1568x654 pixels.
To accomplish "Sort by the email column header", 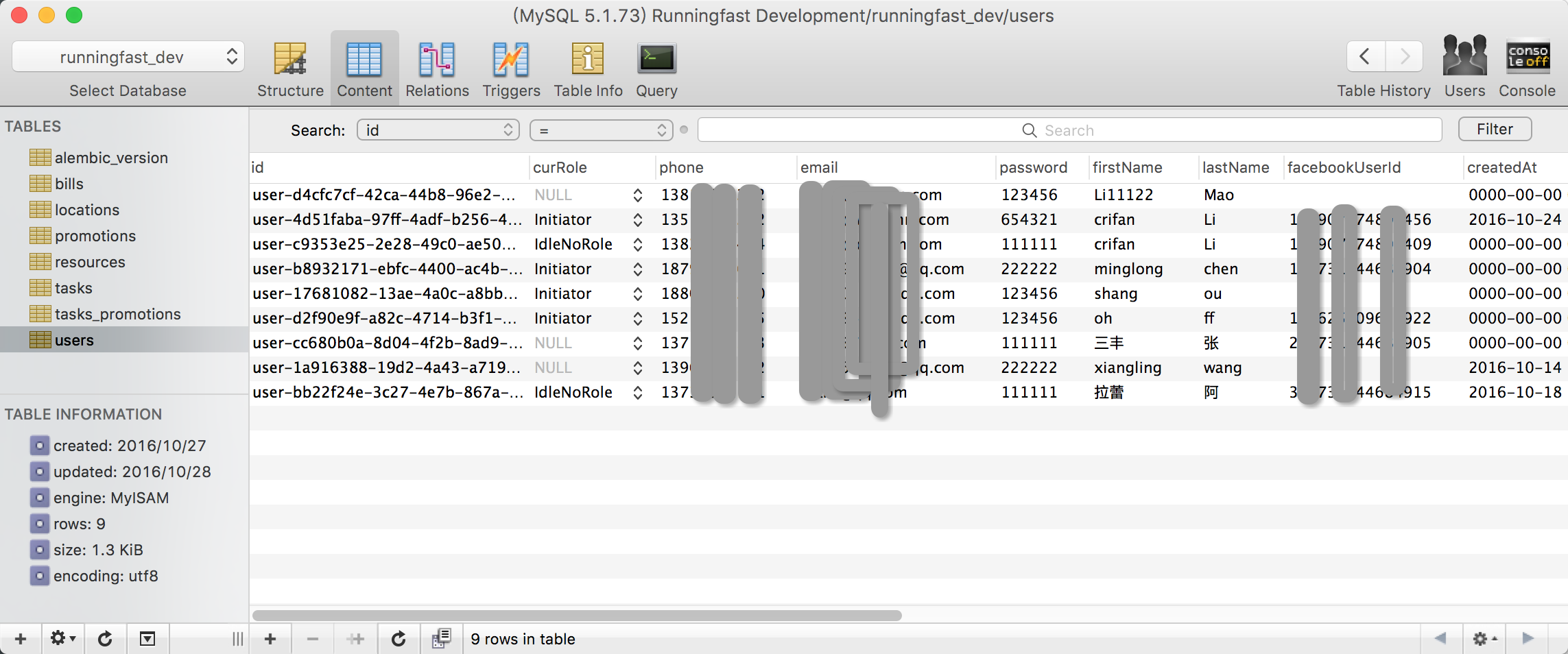I will (x=896, y=167).
